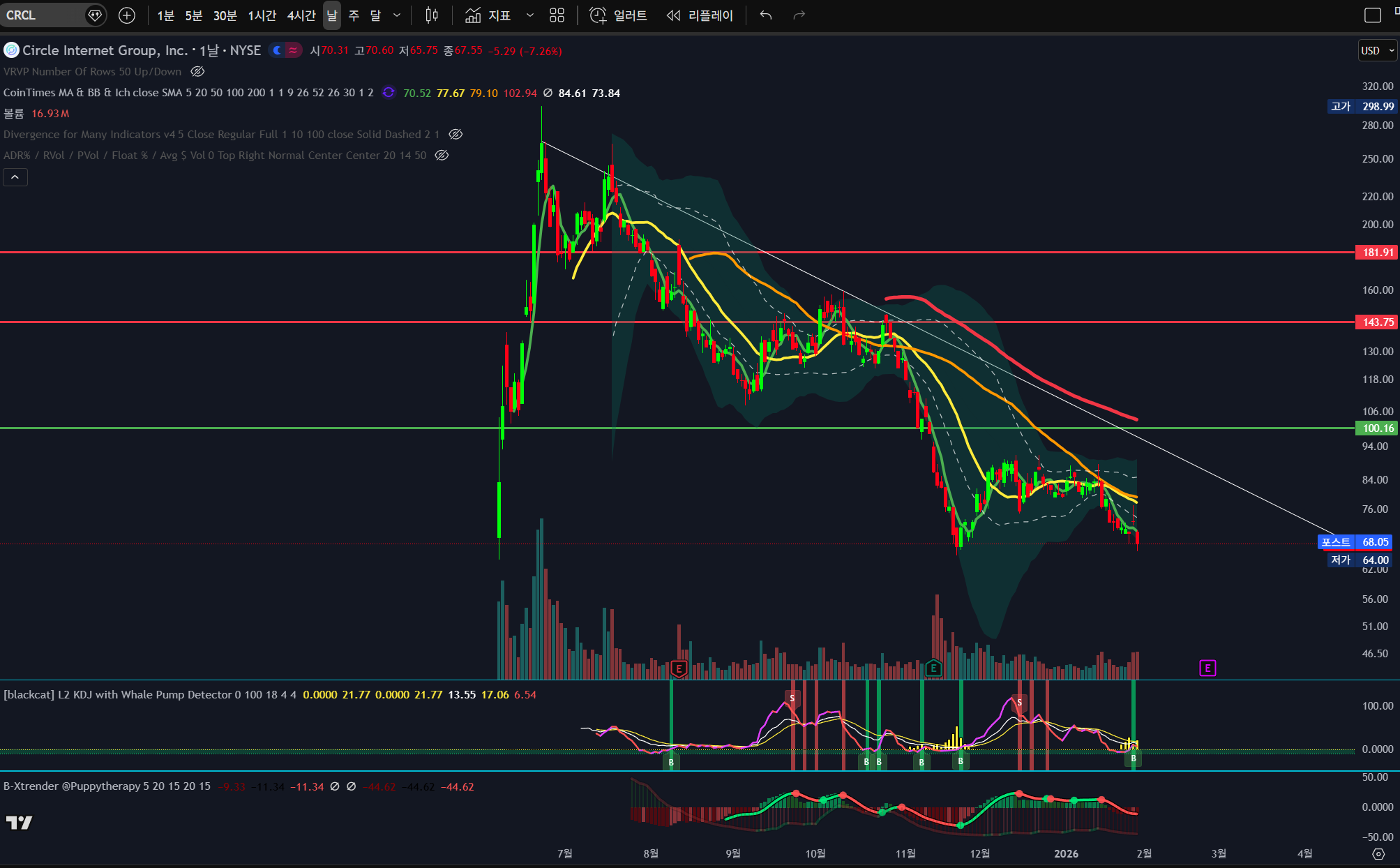Open the USD currency dropdown
The width and height of the screenshot is (1400, 868).
pos(1377,50)
